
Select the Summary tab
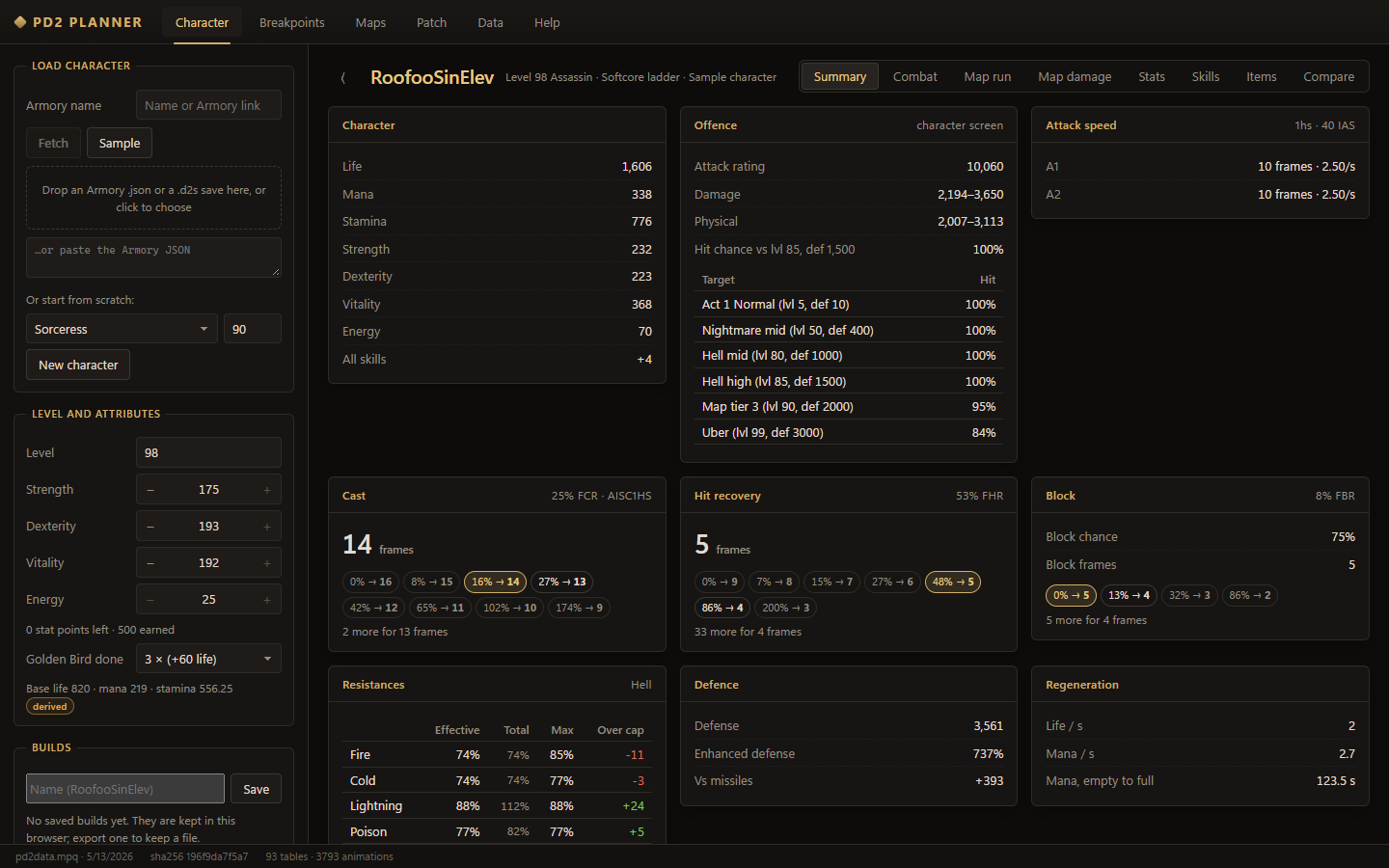pyautogui.click(x=840, y=76)
